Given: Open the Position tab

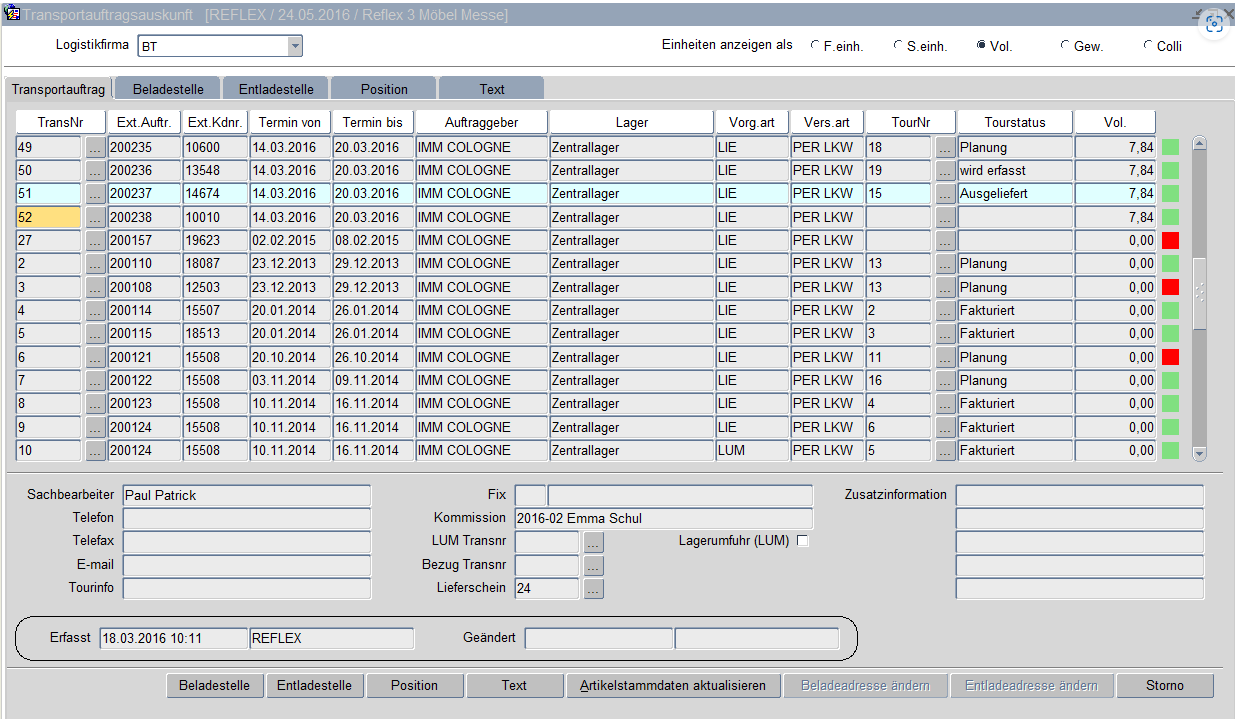Looking at the screenshot, I should 384,89.
